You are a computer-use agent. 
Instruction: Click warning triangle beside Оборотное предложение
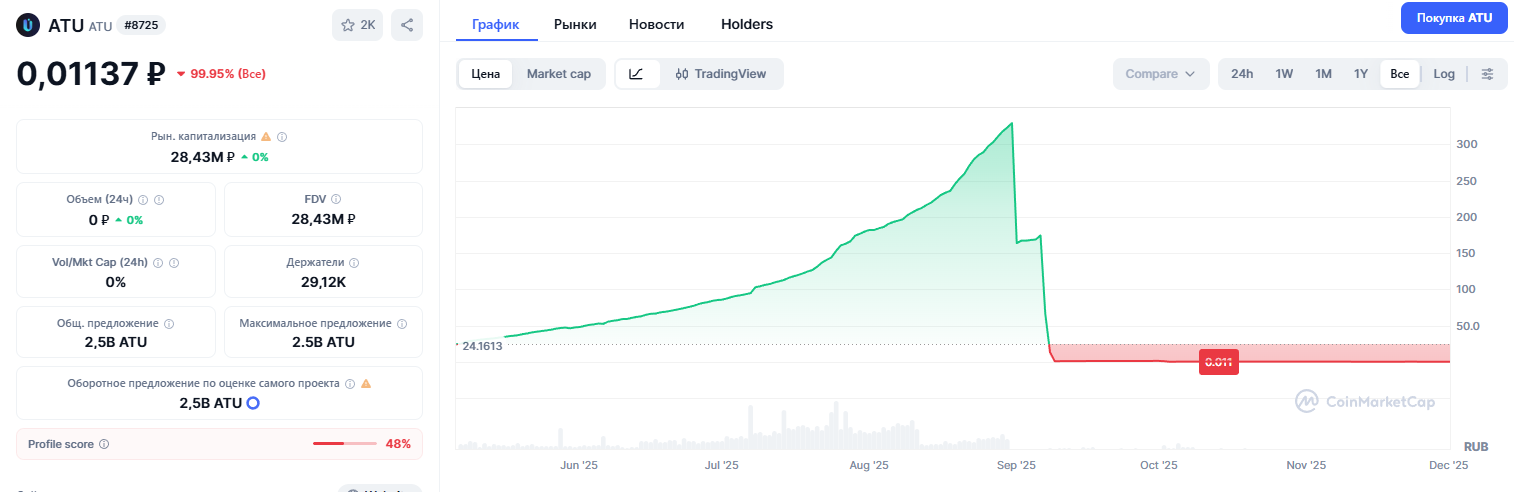point(366,384)
